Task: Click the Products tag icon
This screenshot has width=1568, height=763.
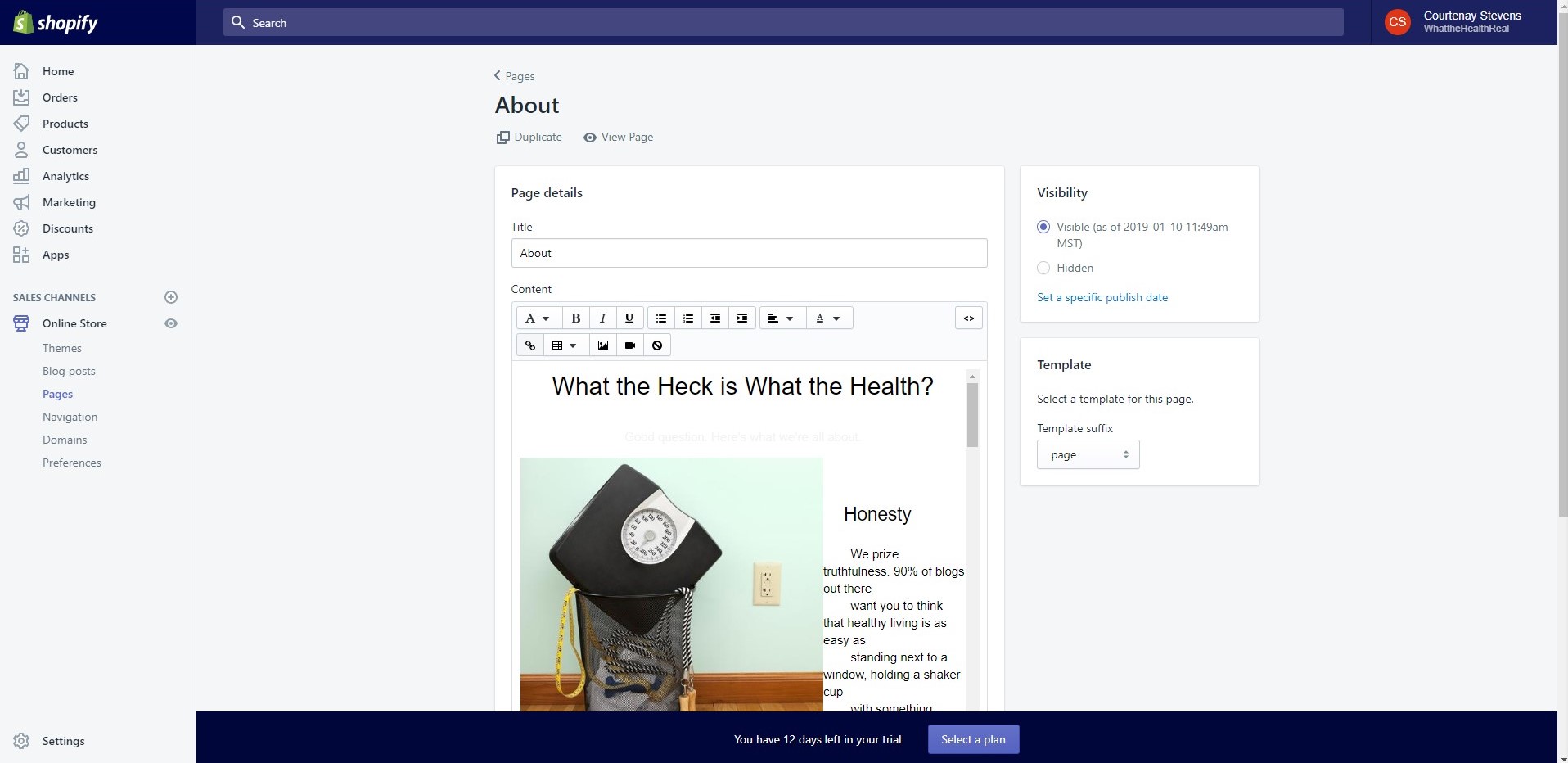Action: coord(21,124)
